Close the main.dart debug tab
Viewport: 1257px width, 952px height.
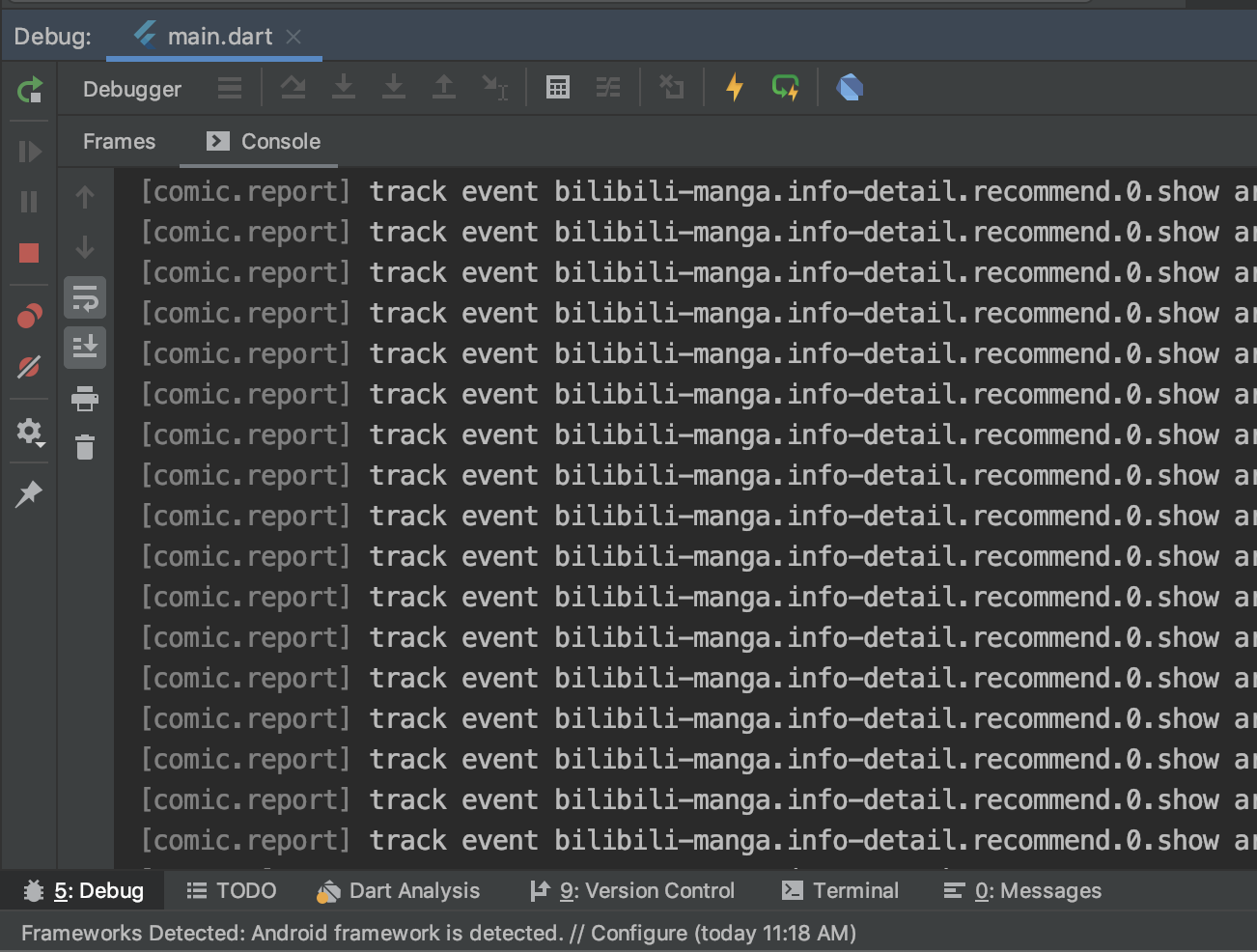point(293,37)
